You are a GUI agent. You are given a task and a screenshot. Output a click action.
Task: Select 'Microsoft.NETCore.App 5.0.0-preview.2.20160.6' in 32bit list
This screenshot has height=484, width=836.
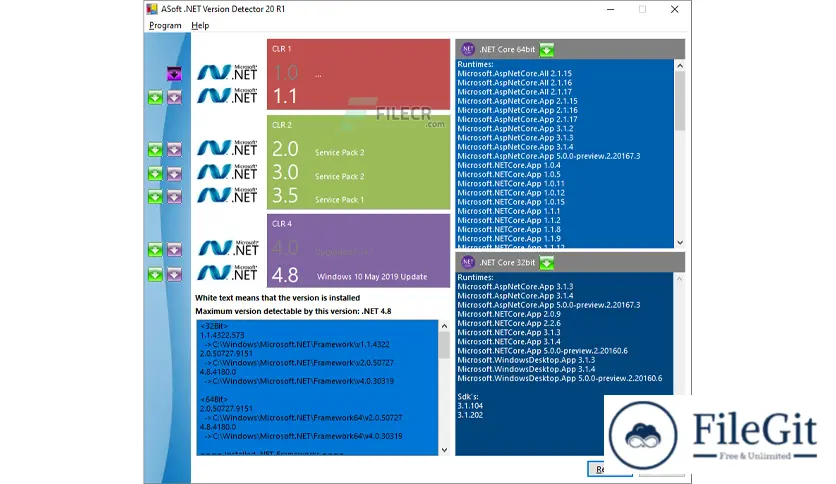pyautogui.click(x=542, y=351)
